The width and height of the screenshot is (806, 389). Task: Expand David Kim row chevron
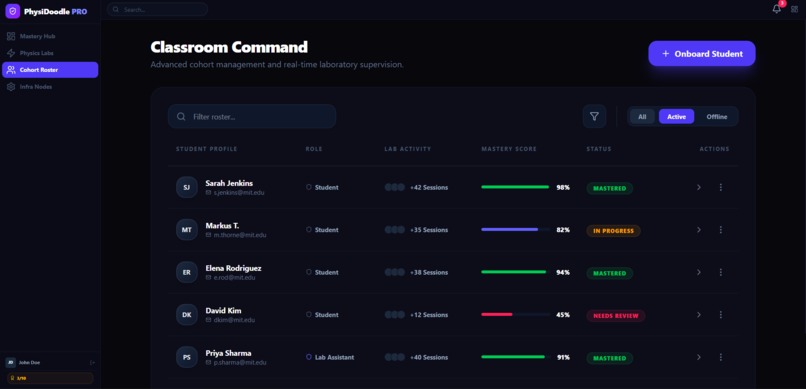[699, 314]
